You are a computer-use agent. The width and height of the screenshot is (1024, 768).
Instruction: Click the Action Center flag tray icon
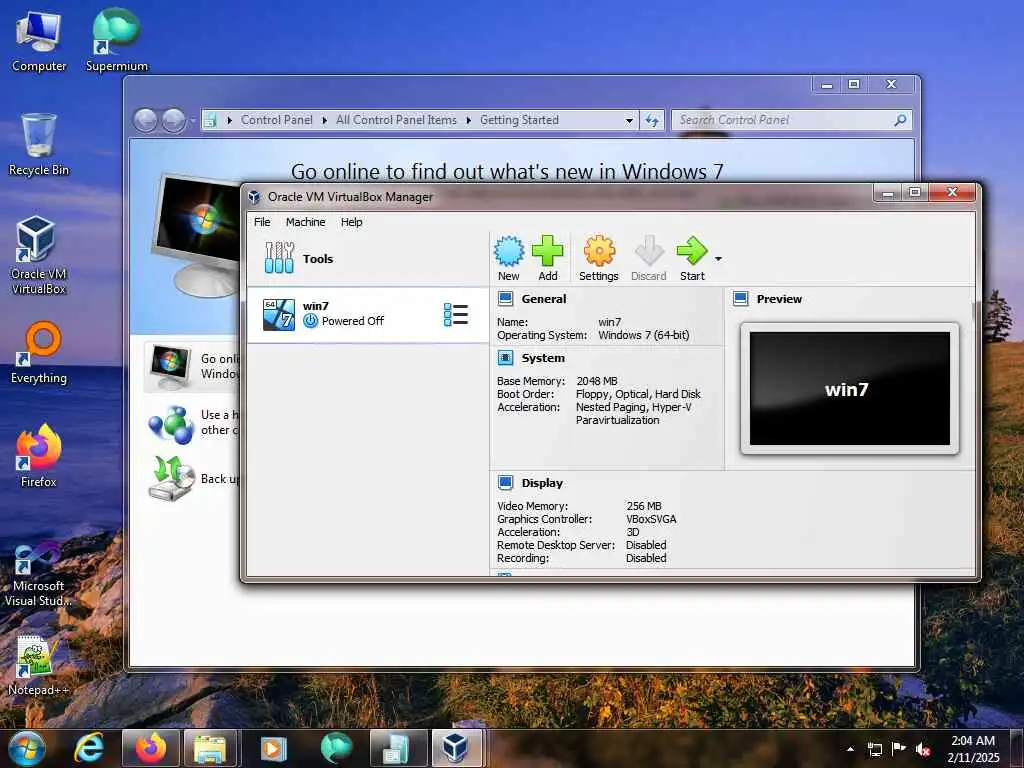899,749
